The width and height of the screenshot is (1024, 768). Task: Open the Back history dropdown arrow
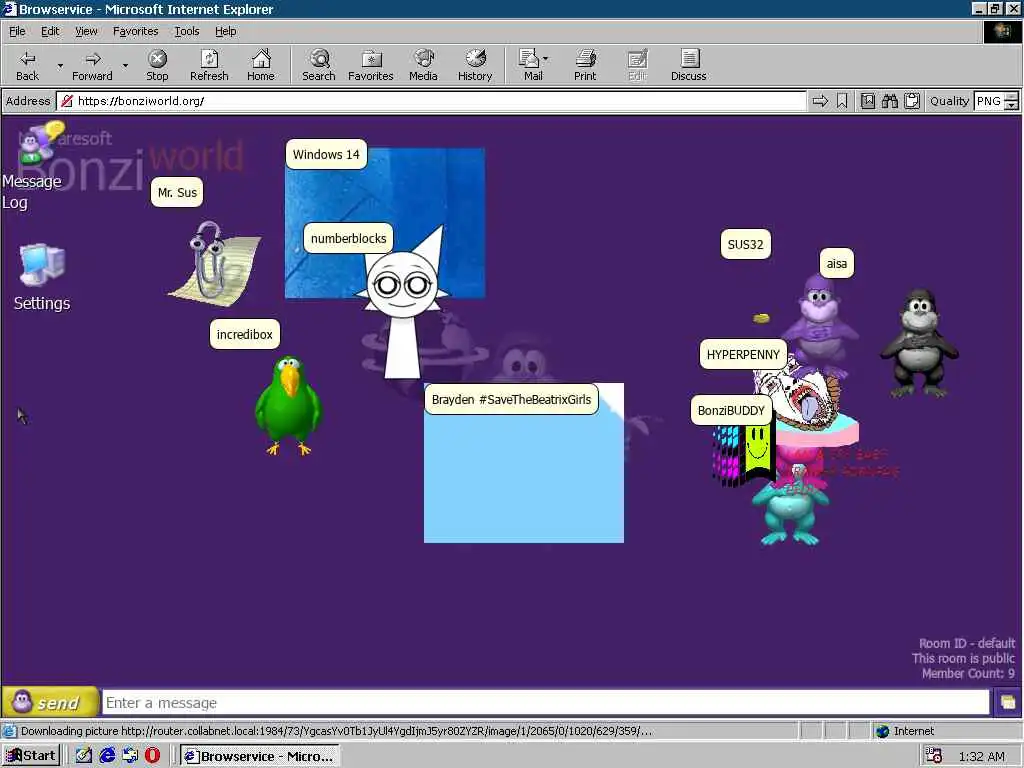[x=60, y=65]
